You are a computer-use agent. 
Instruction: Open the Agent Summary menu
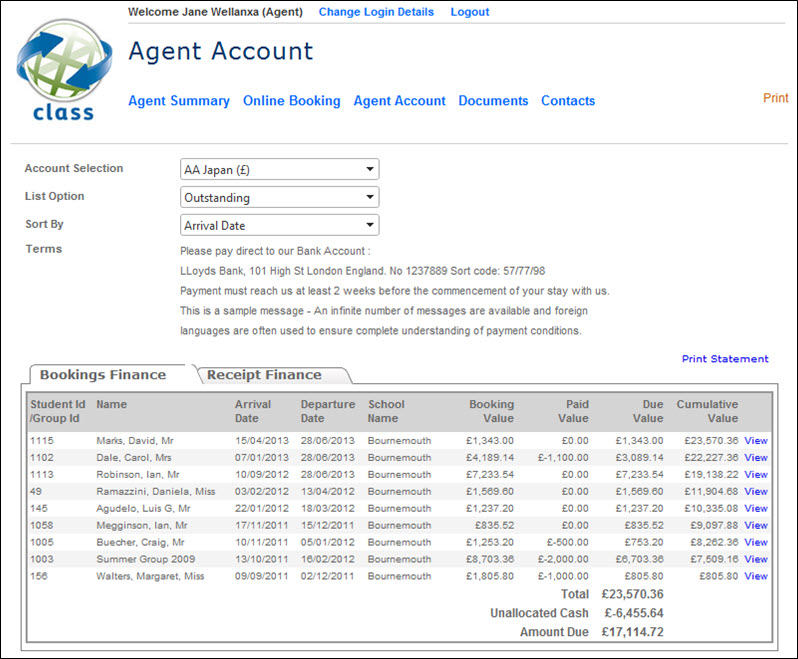point(179,101)
